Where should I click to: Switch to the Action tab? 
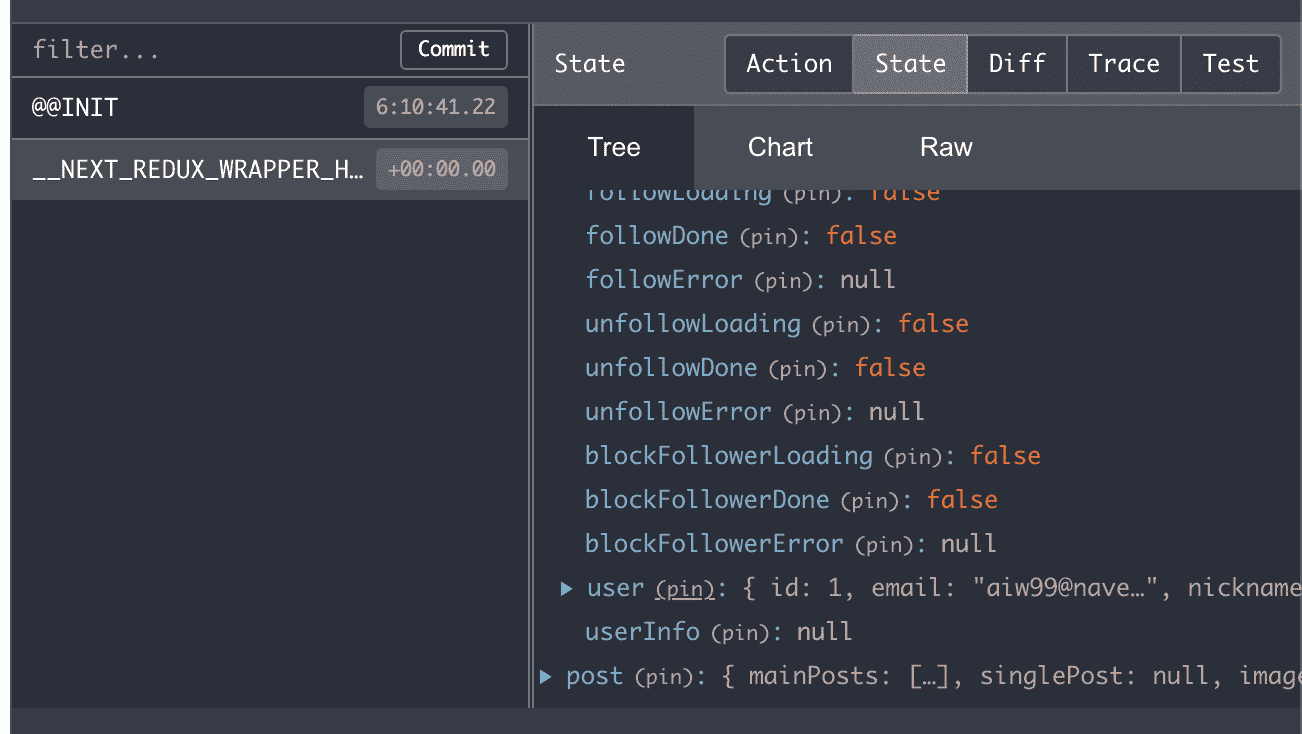coord(789,64)
